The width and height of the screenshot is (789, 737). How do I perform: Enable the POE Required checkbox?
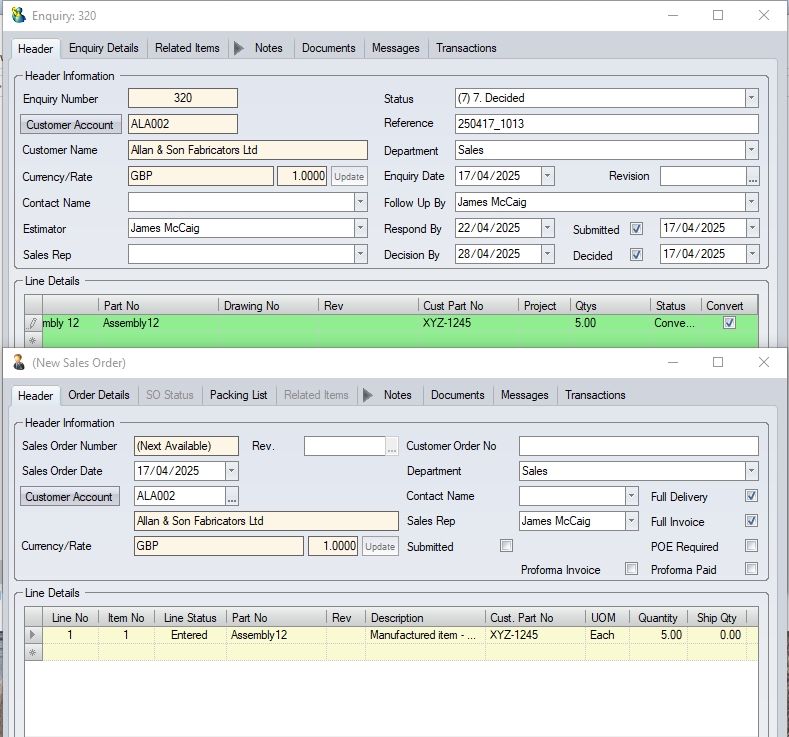coord(751,546)
